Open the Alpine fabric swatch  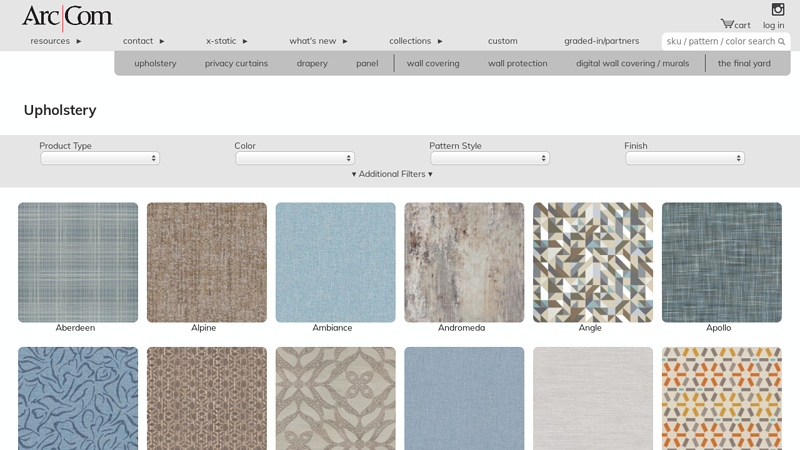tap(207, 262)
